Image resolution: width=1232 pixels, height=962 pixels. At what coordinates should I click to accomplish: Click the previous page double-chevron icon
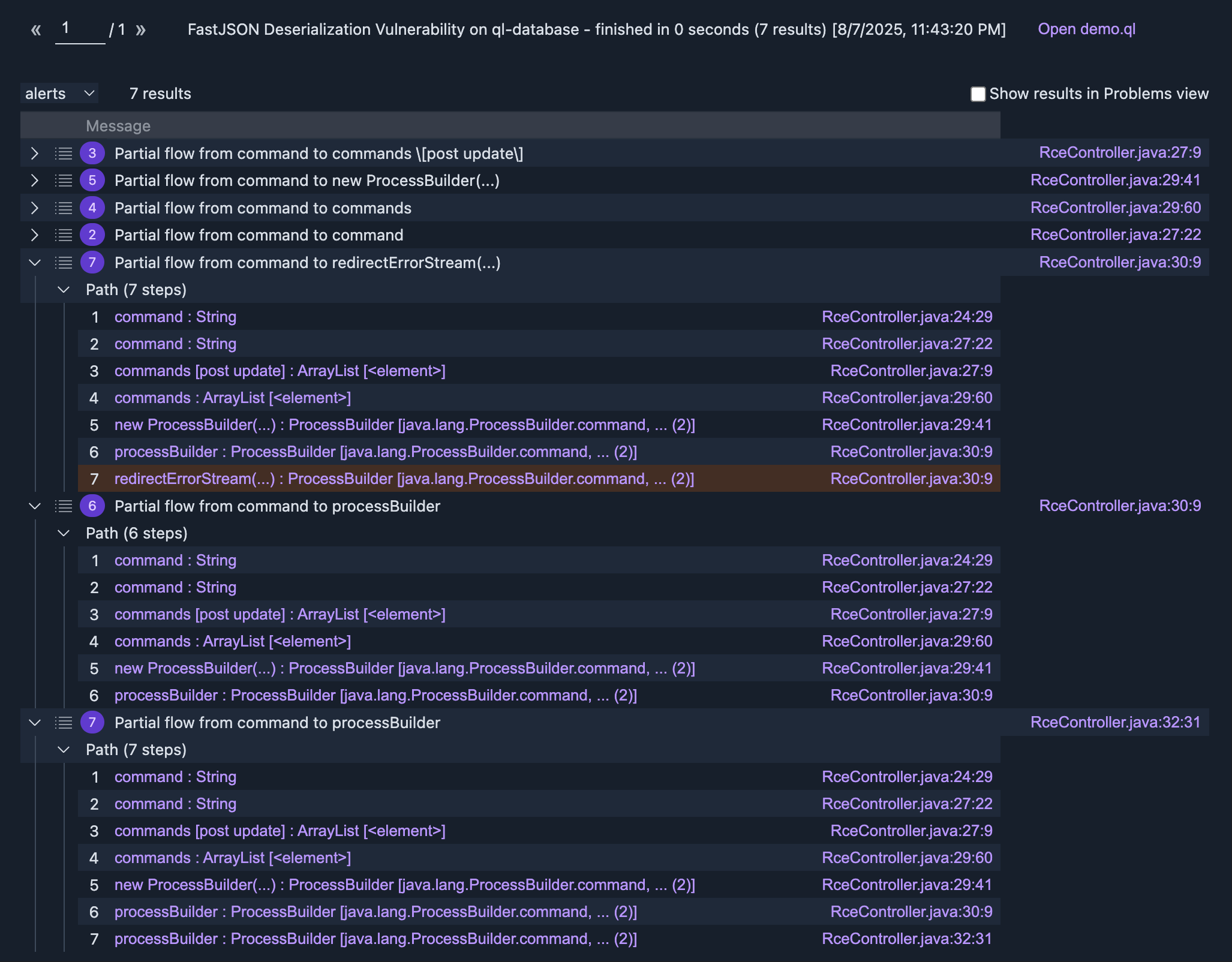point(36,30)
